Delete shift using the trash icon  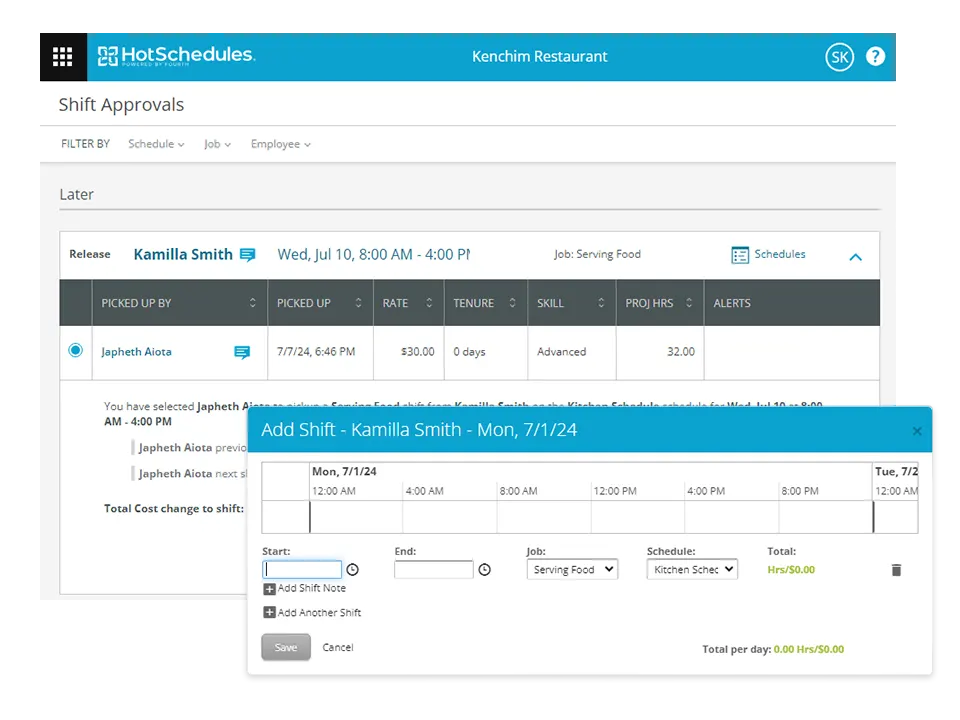pyautogui.click(x=896, y=570)
